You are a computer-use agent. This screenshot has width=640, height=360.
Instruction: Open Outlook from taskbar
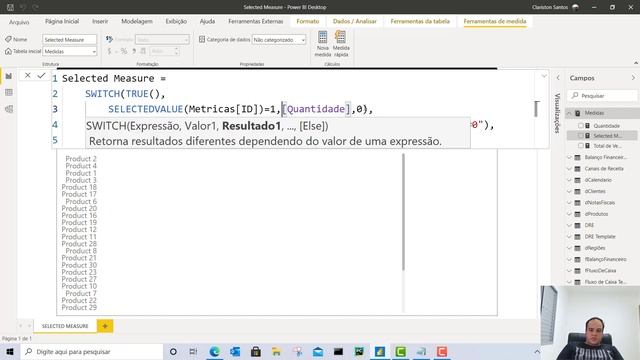click(235, 351)
